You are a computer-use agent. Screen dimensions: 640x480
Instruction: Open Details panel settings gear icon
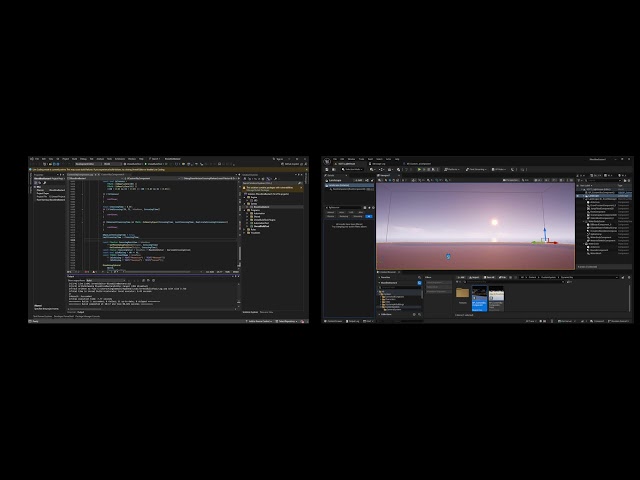click(x=373, y=208)
